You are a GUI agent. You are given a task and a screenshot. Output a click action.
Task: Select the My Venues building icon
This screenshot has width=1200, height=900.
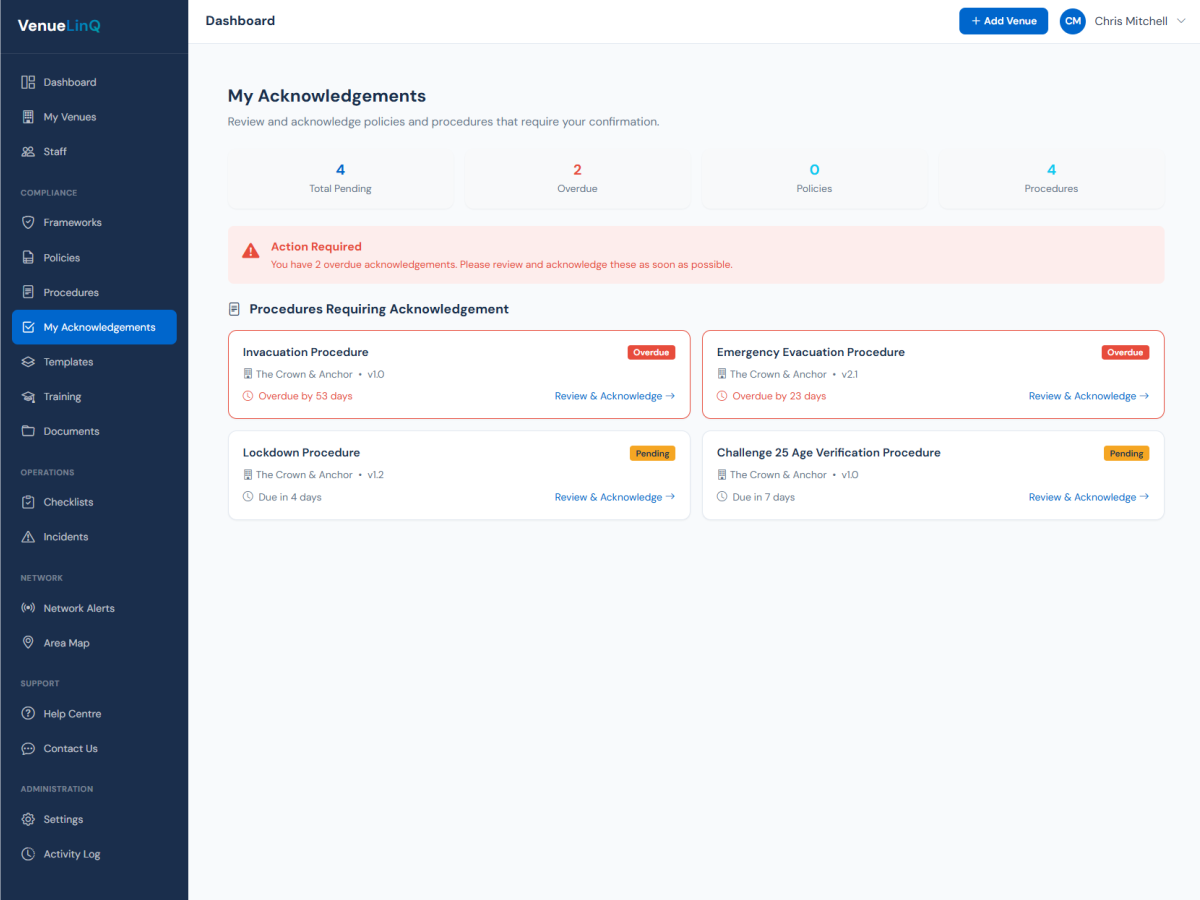28,117
